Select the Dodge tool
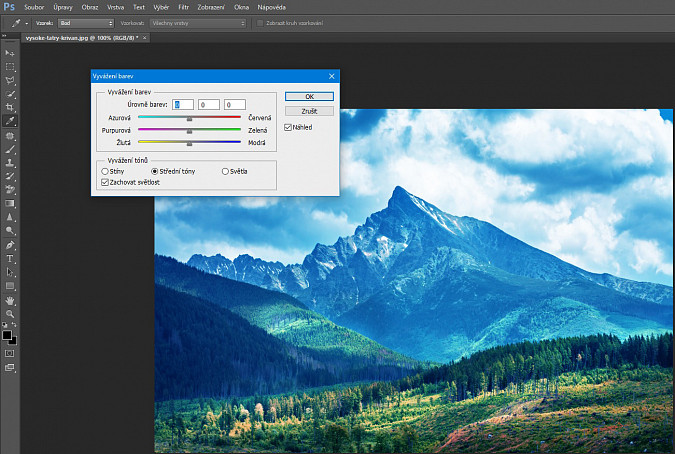Screen dimensions: 675x454 9,231
